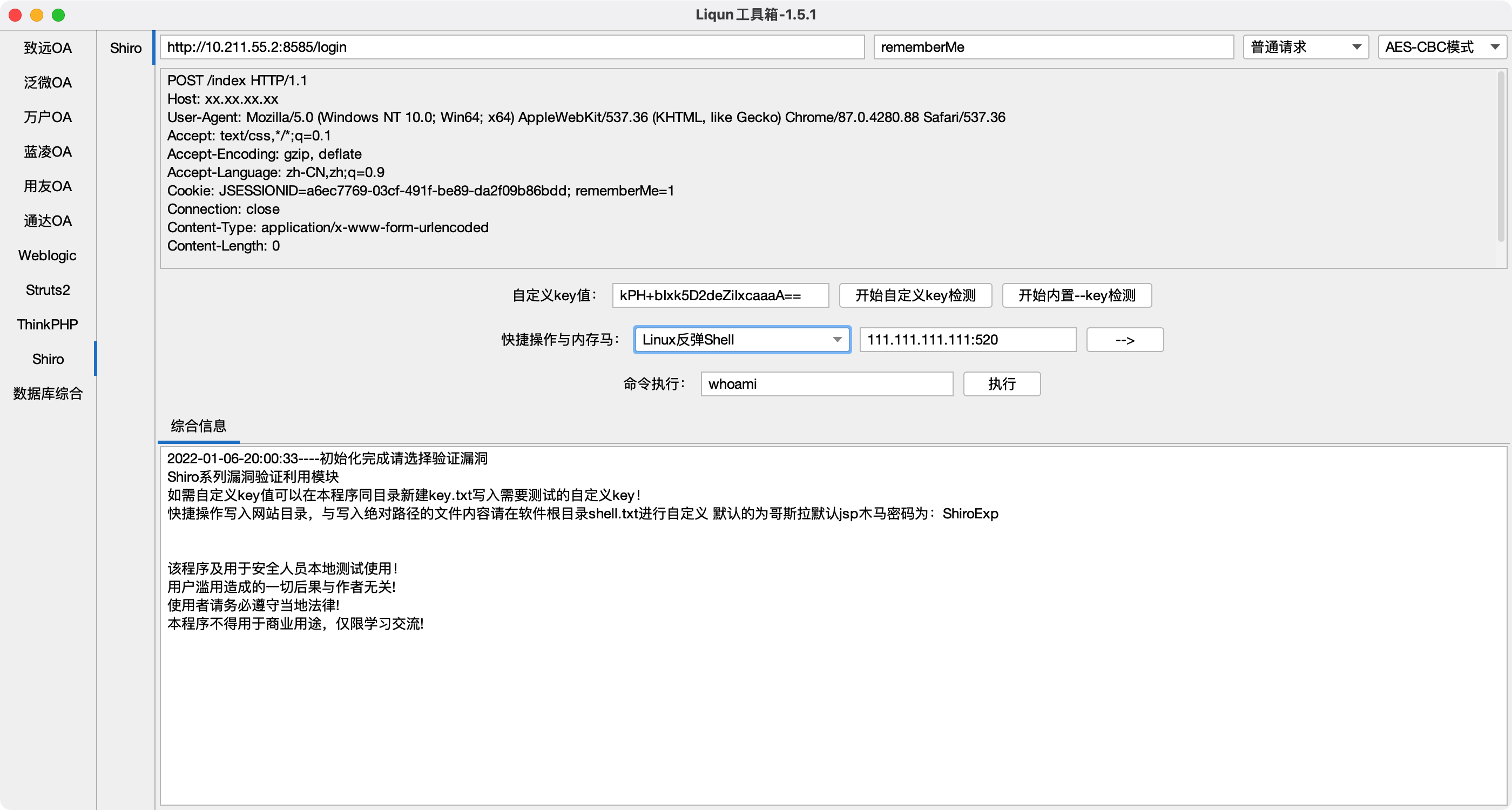Switch to the 泛微OA module
1512x810 pixels.
click(48, 82)
